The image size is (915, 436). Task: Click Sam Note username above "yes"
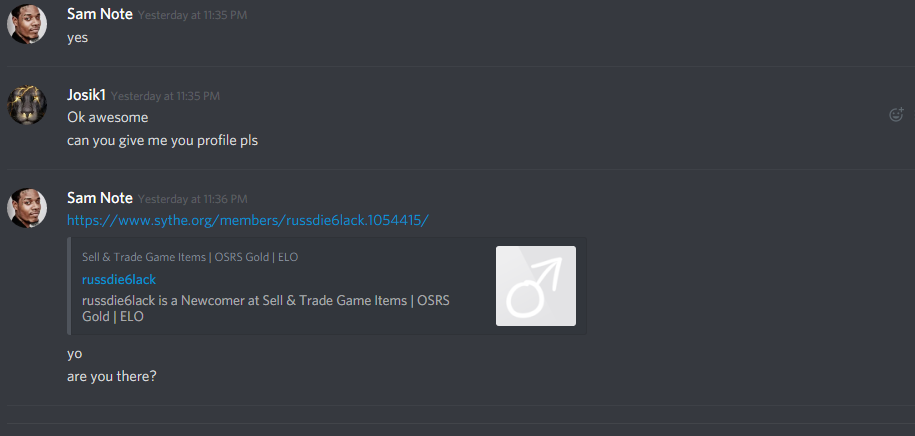pyautogui.click(x=100, y=14)
